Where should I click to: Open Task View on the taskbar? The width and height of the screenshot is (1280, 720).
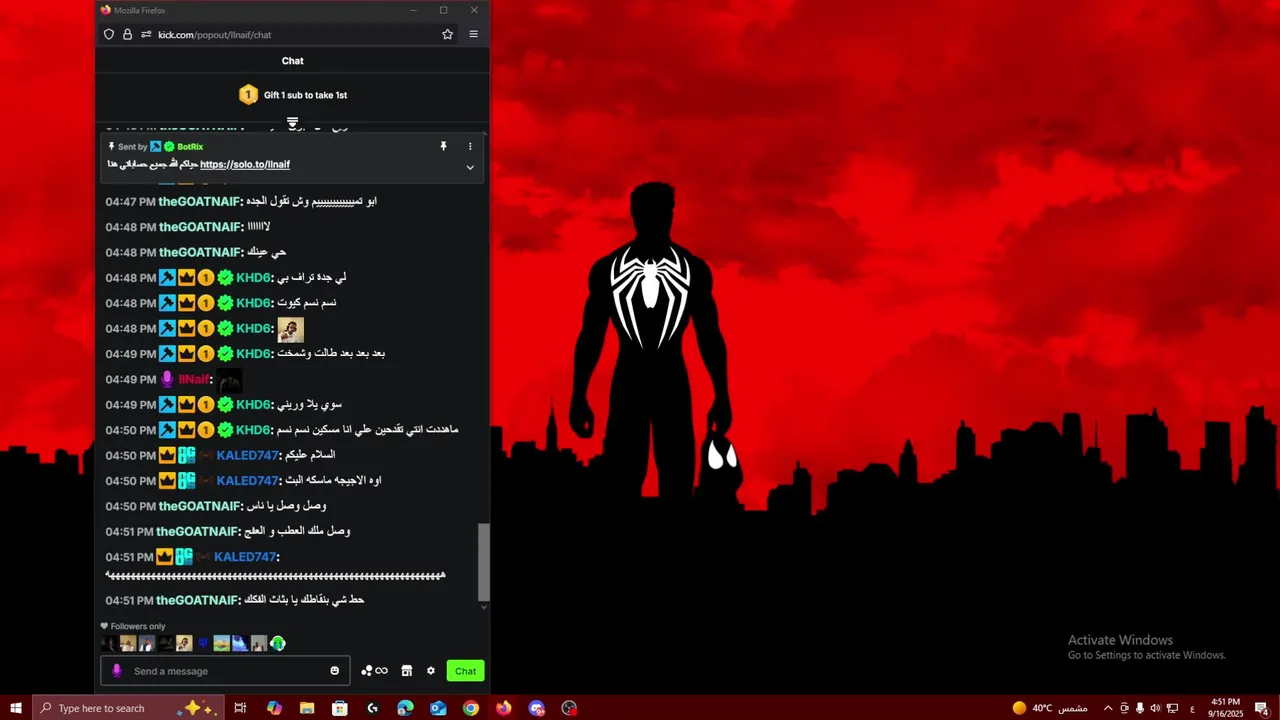(x=240, y=708)
